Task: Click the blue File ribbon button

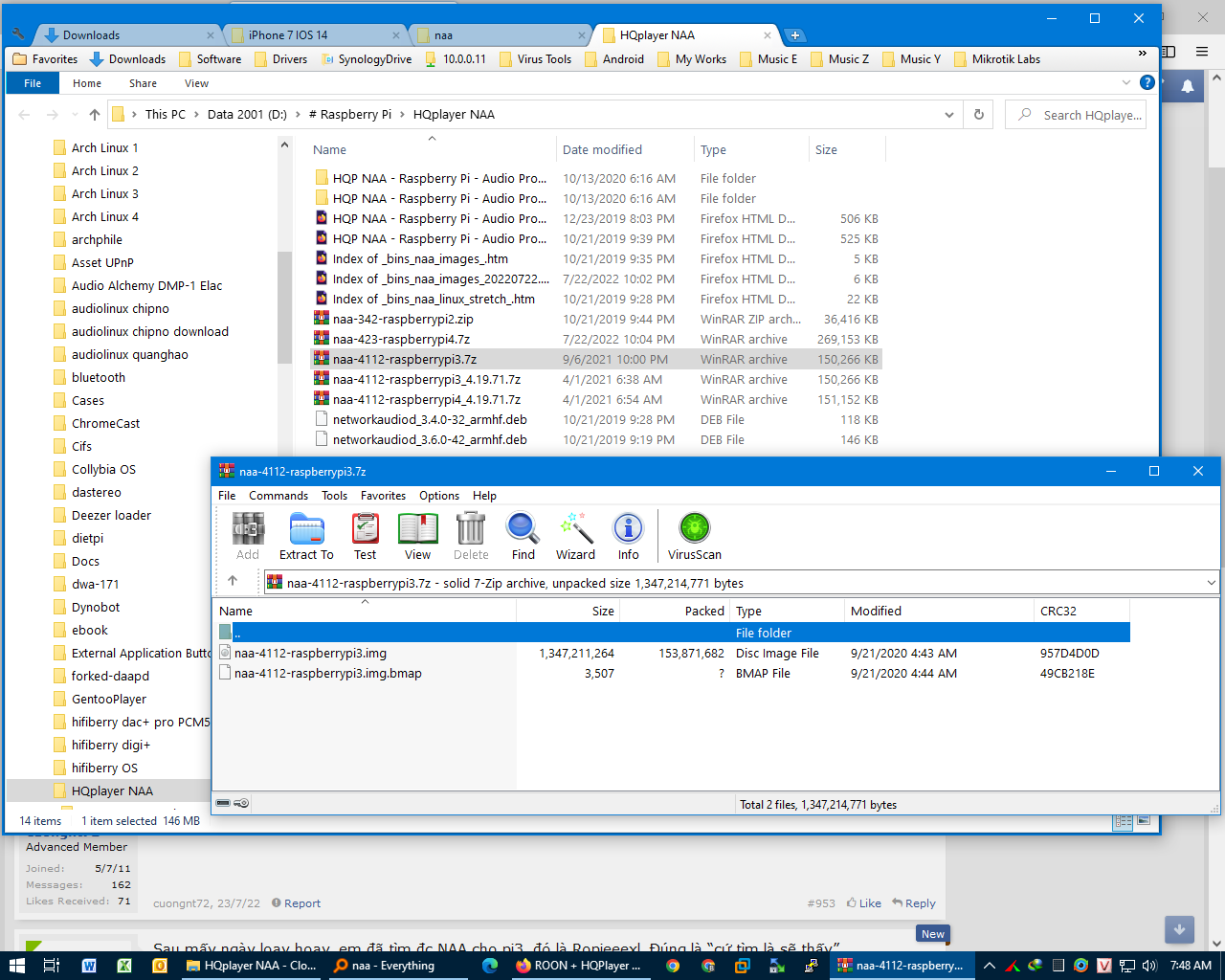Action: click(x=33, y=83)
